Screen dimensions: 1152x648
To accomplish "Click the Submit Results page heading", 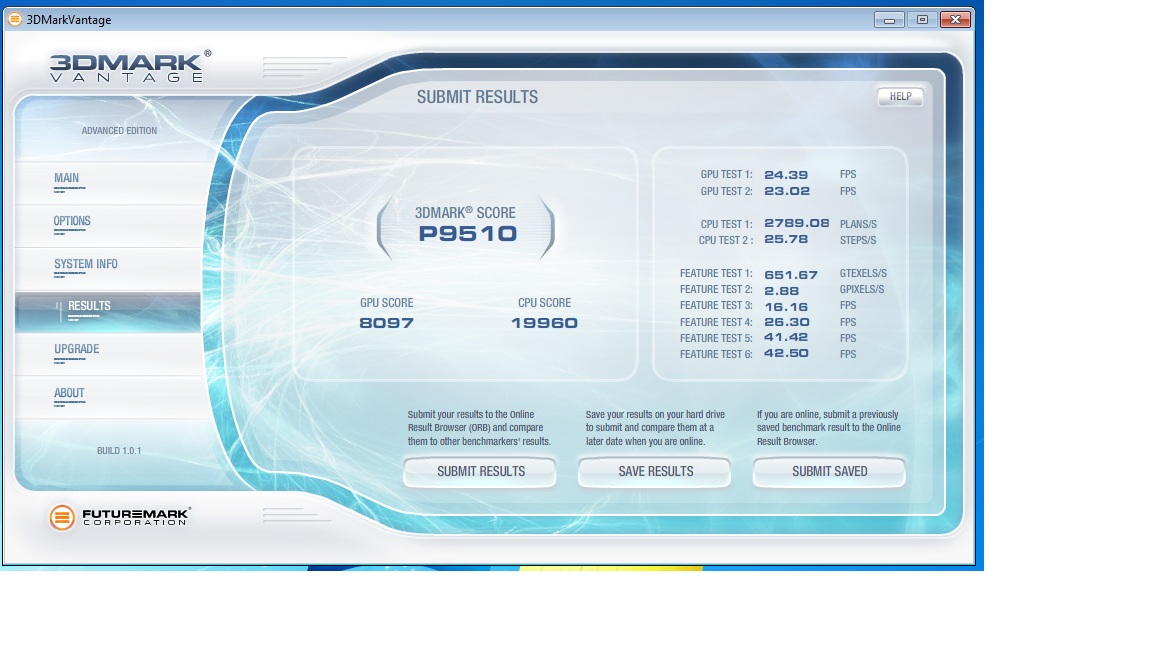I will pyautogui.click(x=478, y=97).
